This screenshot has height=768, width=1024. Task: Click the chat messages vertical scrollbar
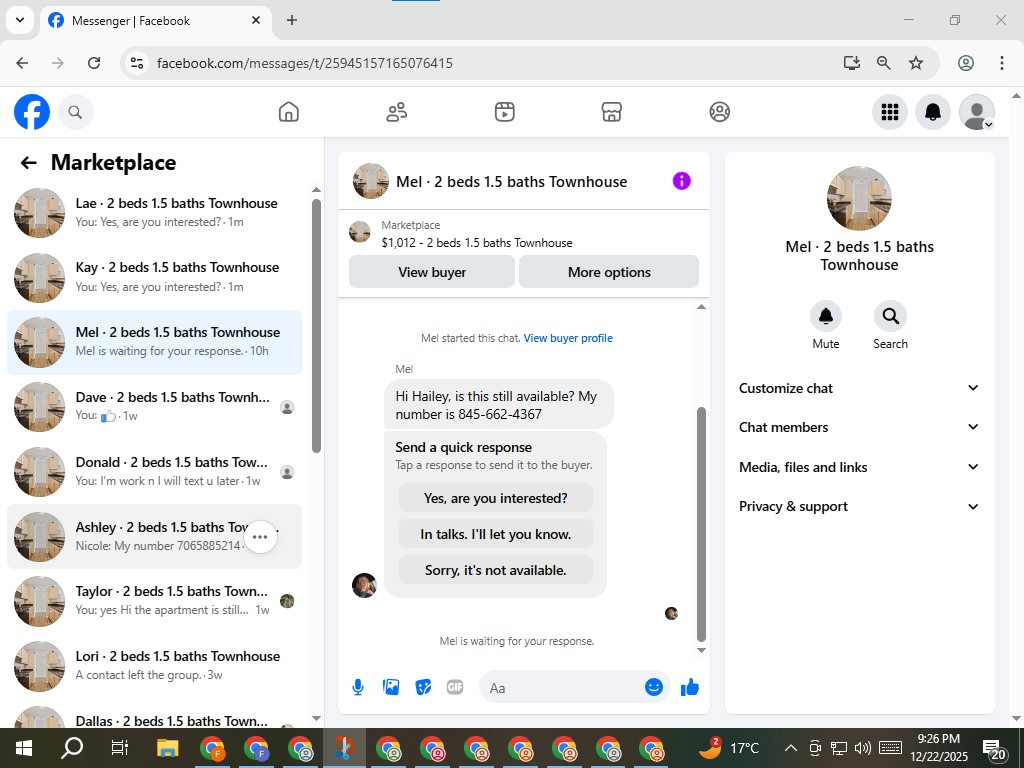701,524
